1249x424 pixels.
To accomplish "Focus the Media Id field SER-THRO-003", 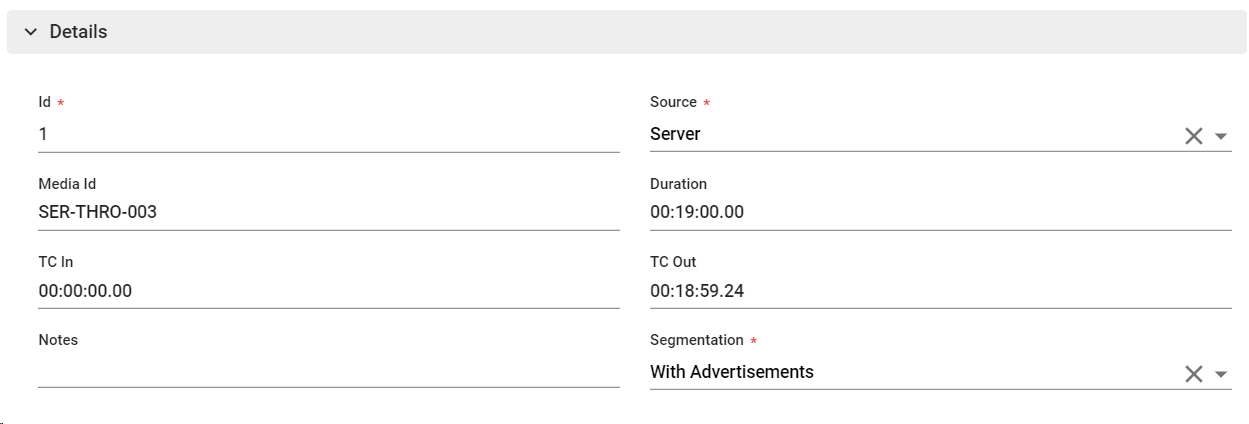I will pos(328,212).
